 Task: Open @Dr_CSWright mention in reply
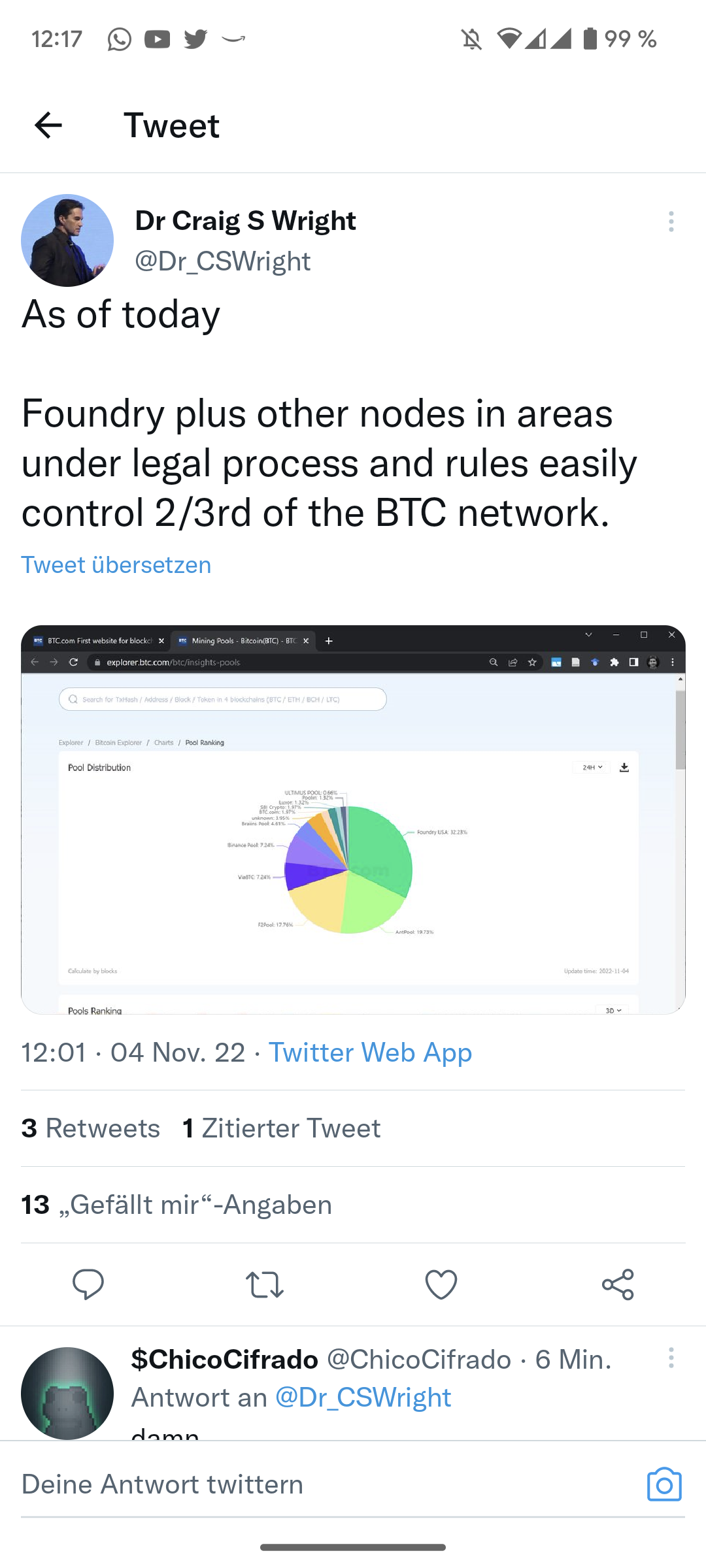click(x=363, y=1397)
